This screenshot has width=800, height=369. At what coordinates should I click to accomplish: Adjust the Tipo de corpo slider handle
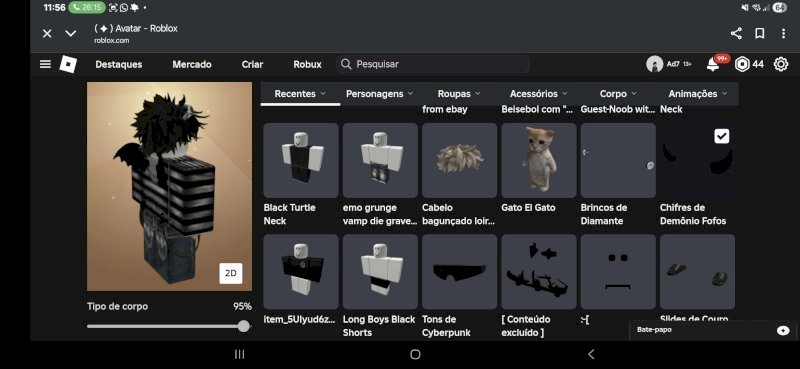click(244, 326)
